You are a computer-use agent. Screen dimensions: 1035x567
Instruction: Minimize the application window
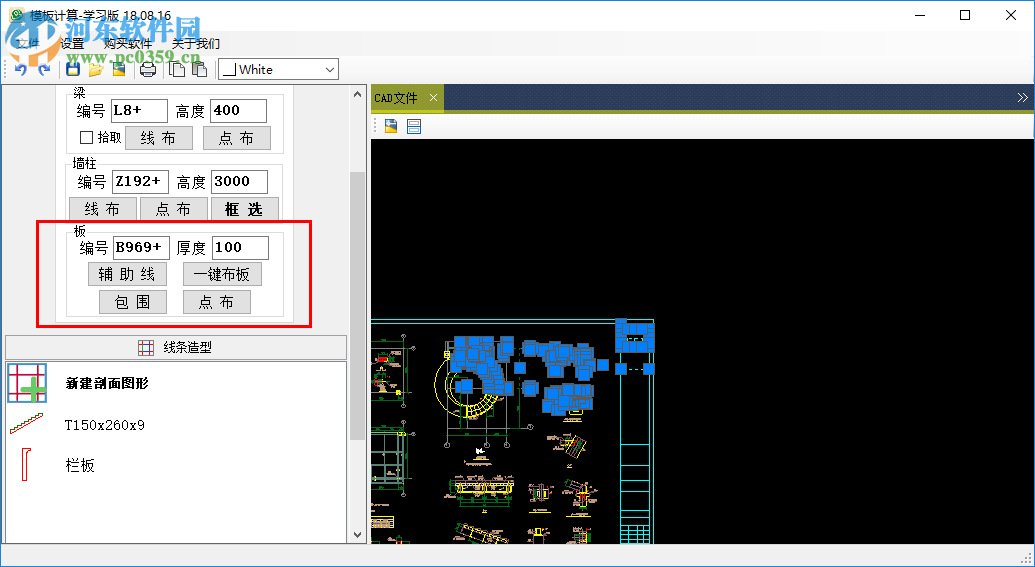(919, 15)
